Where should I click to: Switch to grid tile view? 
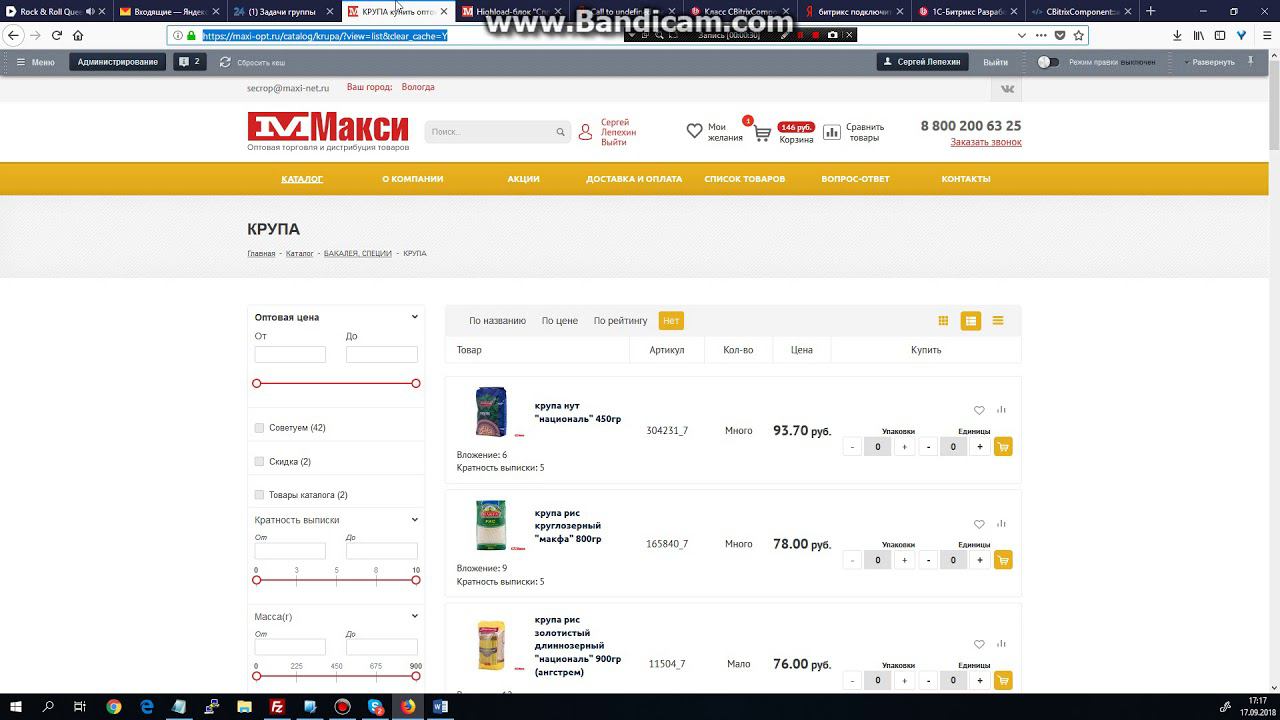click(943, 321)
